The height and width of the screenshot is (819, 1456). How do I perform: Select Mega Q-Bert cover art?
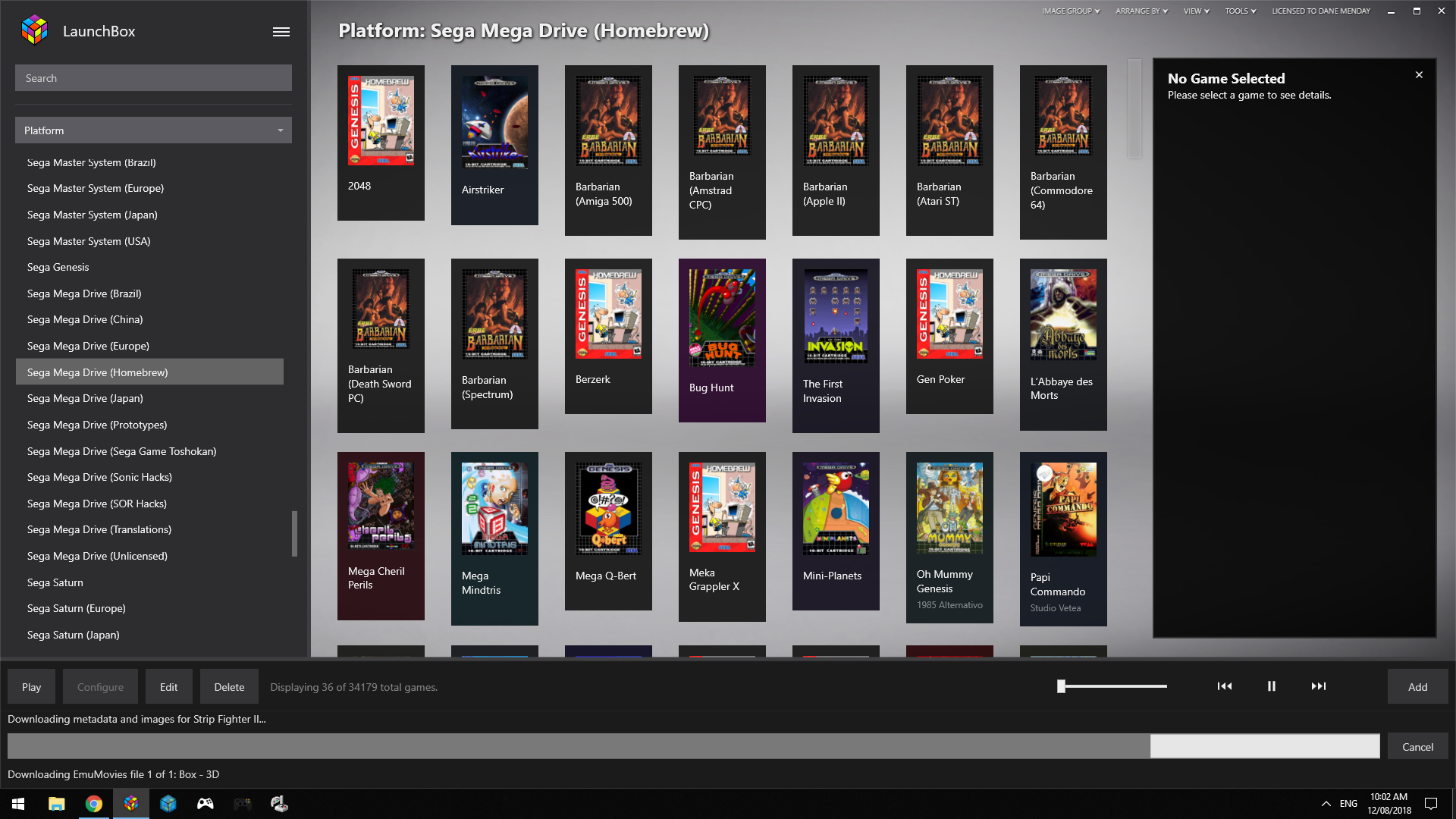point(608,509)
